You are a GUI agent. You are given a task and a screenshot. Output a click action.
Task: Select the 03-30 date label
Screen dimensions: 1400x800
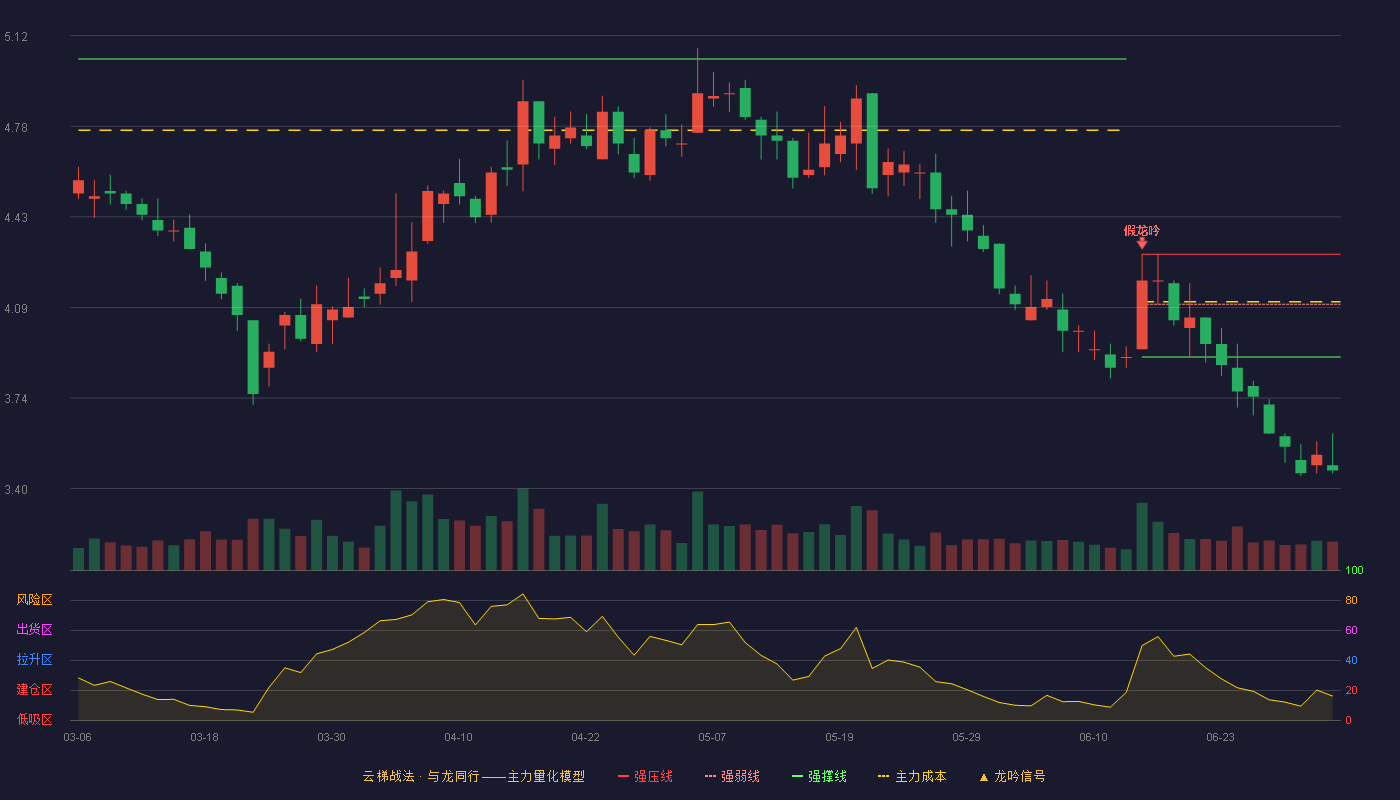coord(331,737)
